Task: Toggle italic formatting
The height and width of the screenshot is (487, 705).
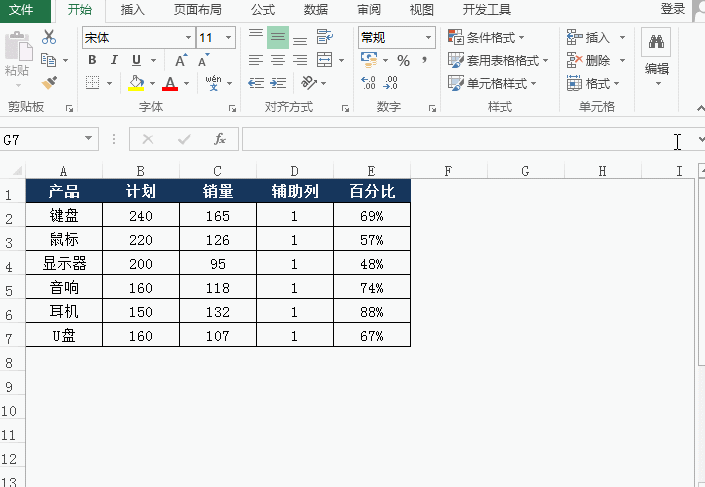Action: [114, 60]
